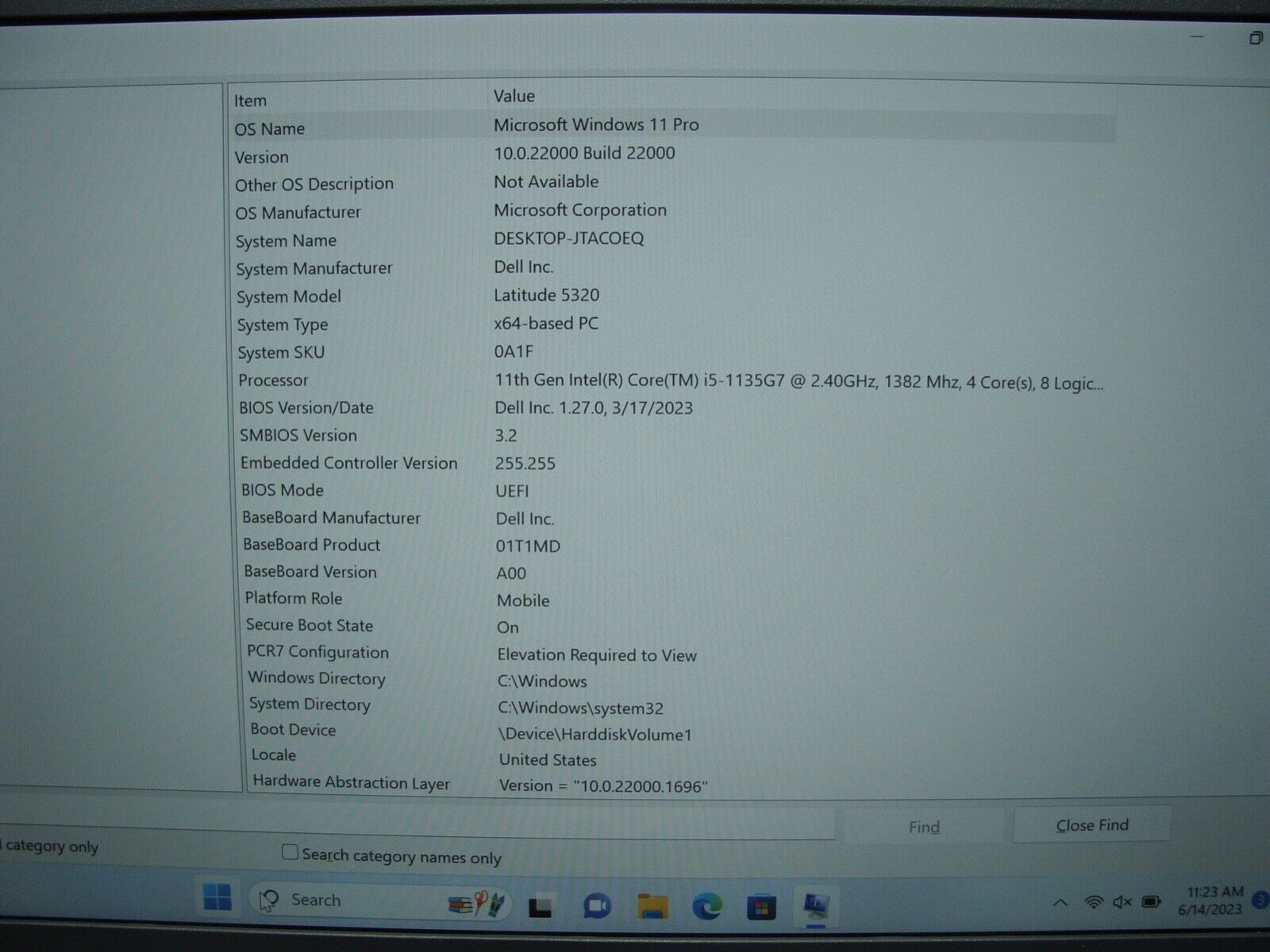Click the value \Device\HarddiskVolume1
This screenshot has height=952, width=1270.
595,735
